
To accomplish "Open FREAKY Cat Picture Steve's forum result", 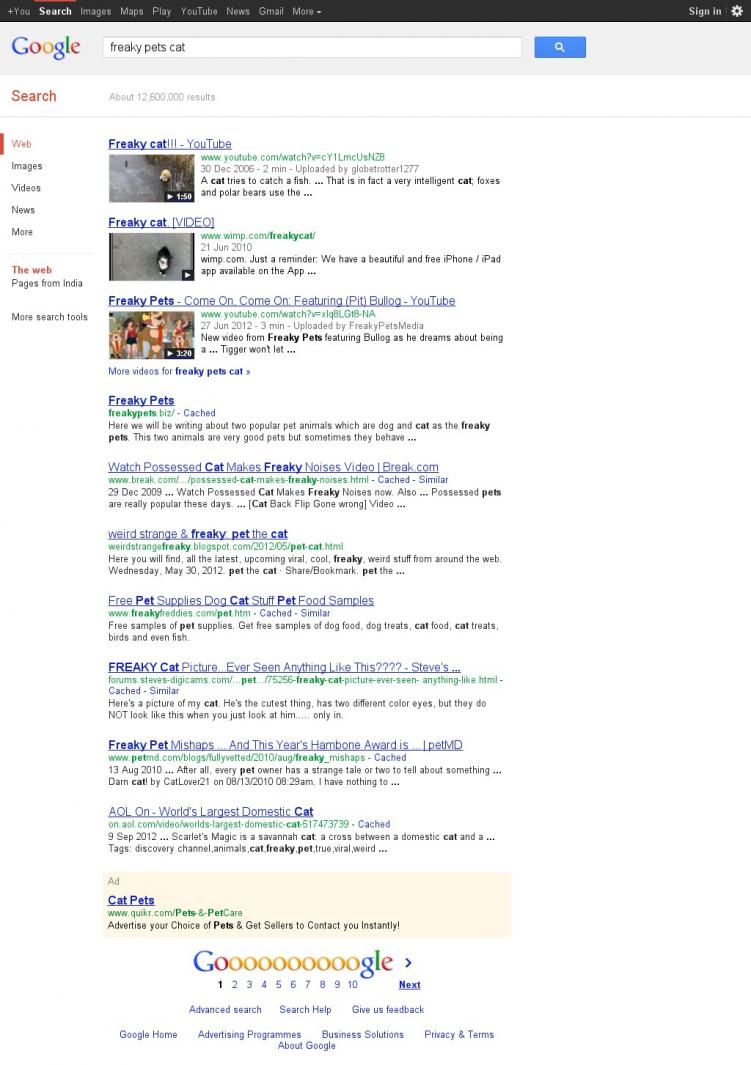I will coord(285,667).
